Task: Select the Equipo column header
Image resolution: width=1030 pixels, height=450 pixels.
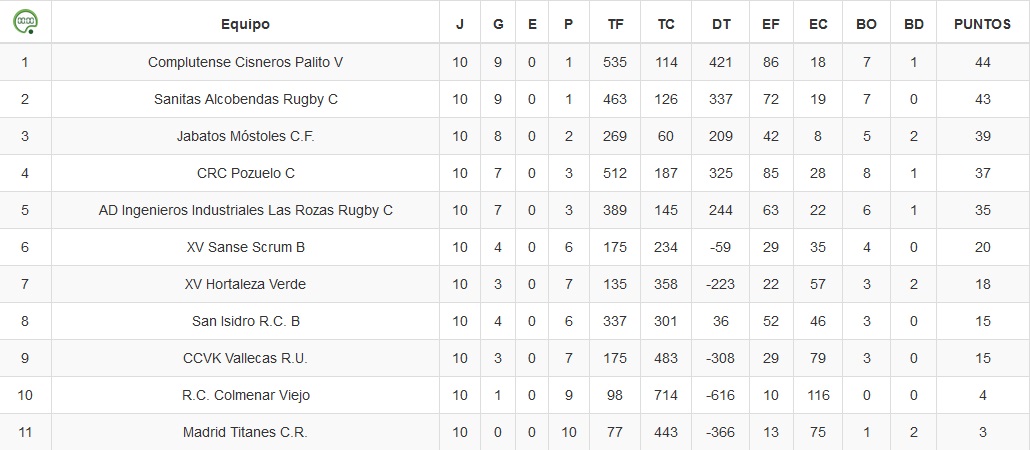Action: (x=245, y=24)
